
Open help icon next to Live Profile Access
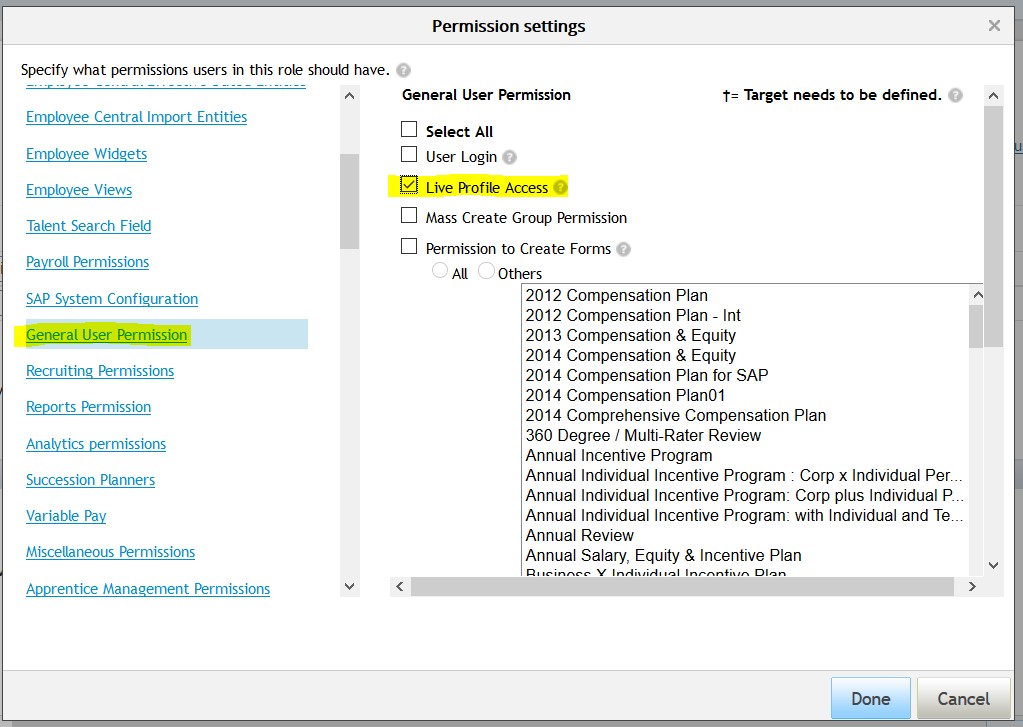pos(560,188)
